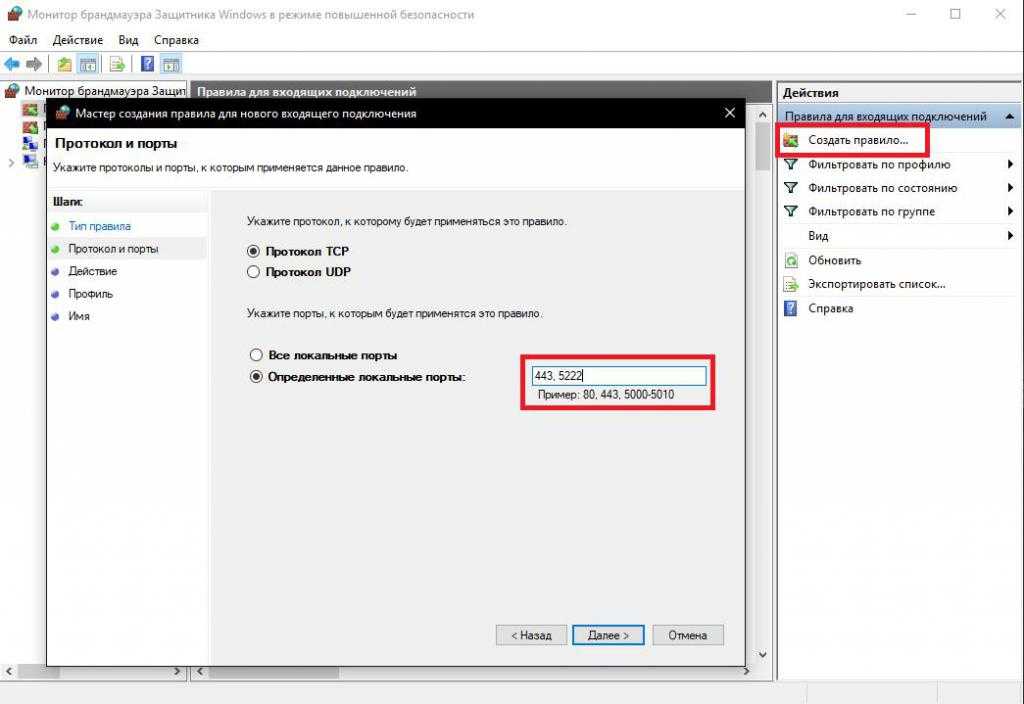Image resolution: width=1024 pixels, height=704 pixels.
Task: Click the export list toolbar icon
Action: click(x=117, y=64)
